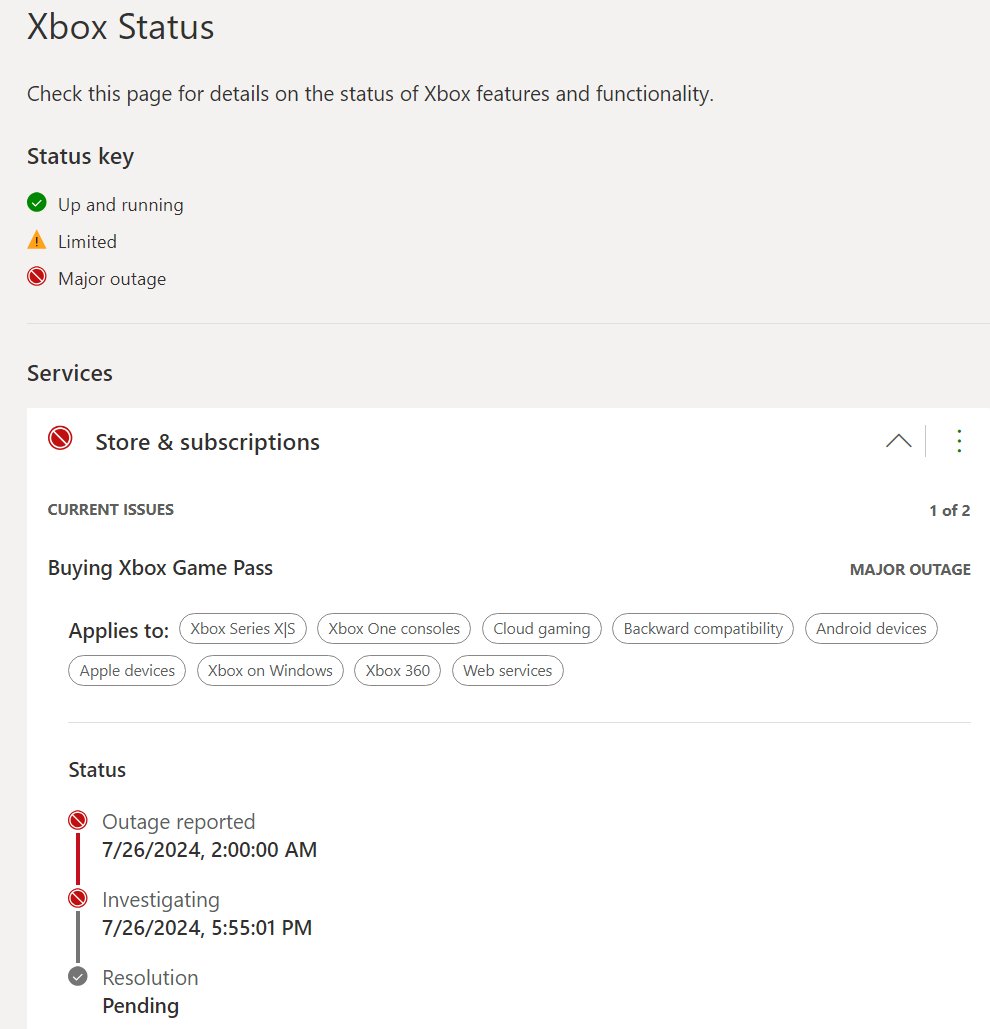990x1029 pixels.
Task: Click the Backward compatibility tag
Action: coord(703,629)
